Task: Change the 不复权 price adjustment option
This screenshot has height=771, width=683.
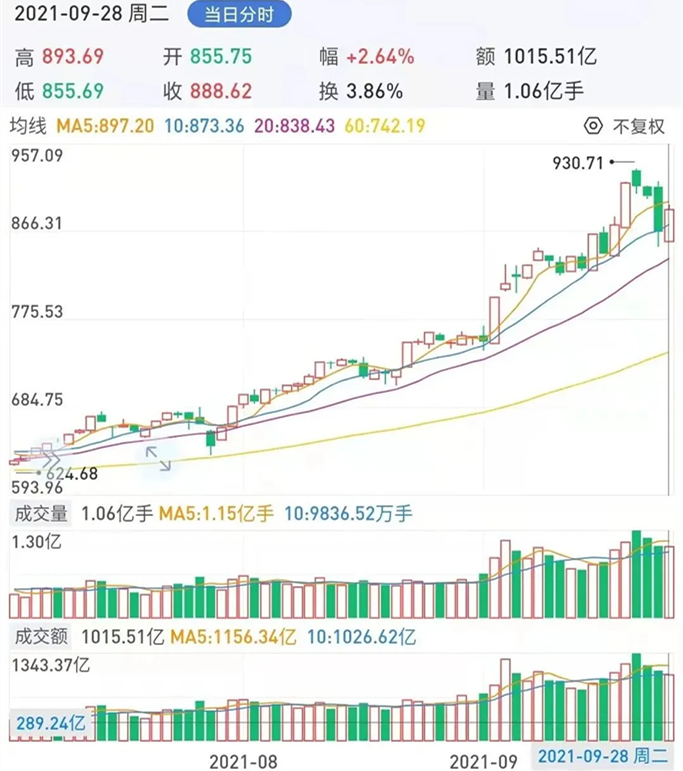Action: coord(638,126)
